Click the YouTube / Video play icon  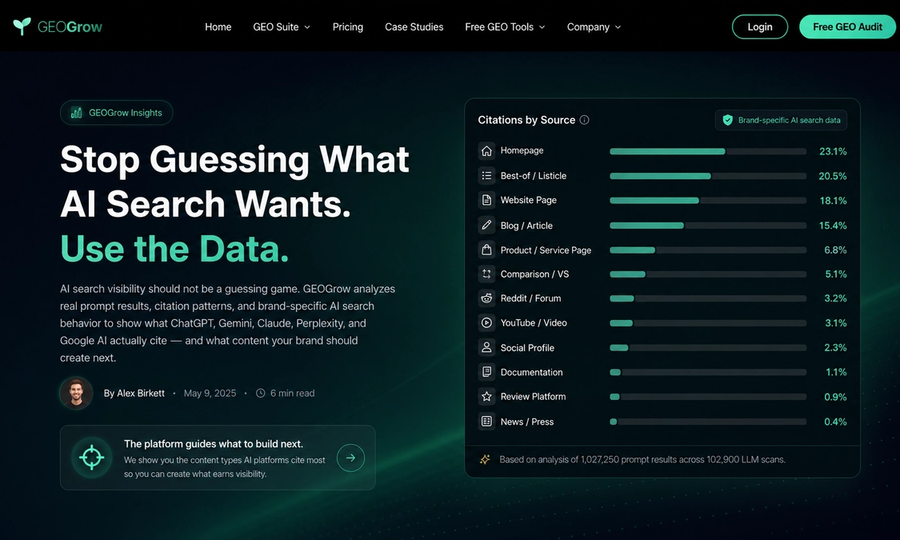(486, 323)
